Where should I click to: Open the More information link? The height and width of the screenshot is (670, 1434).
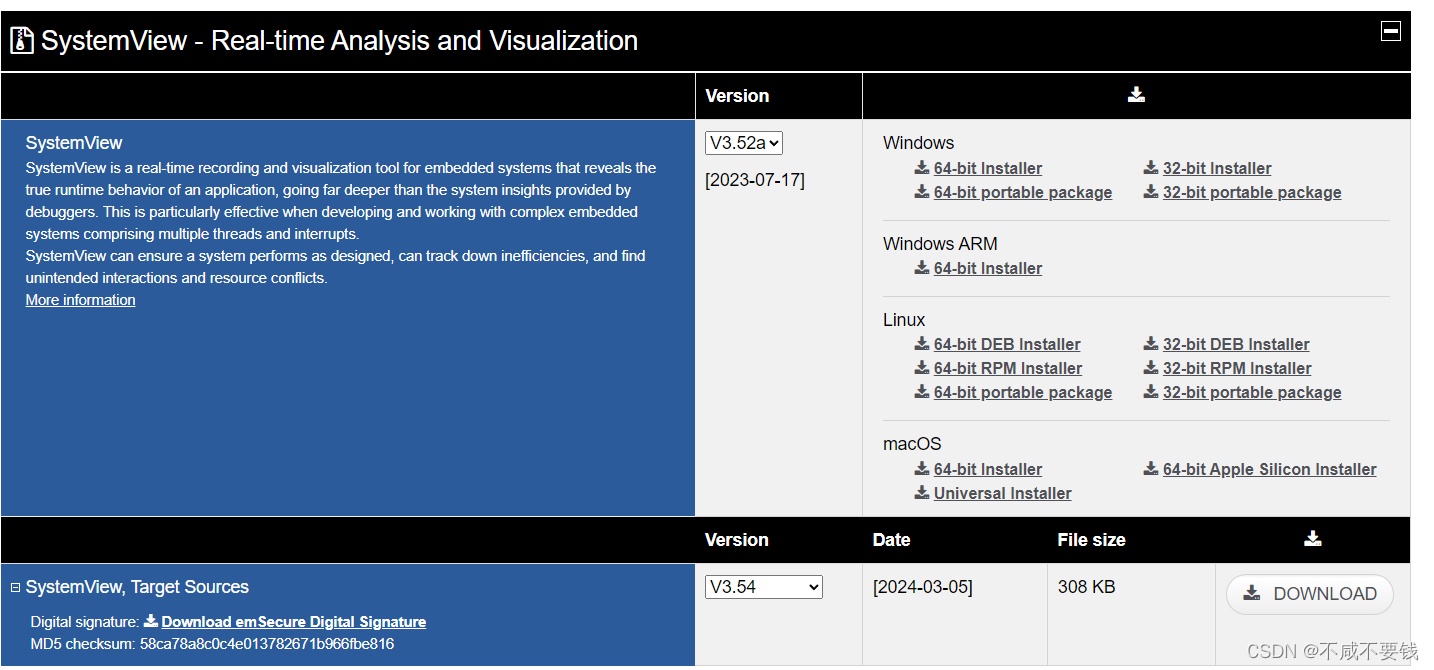(81, 300)
